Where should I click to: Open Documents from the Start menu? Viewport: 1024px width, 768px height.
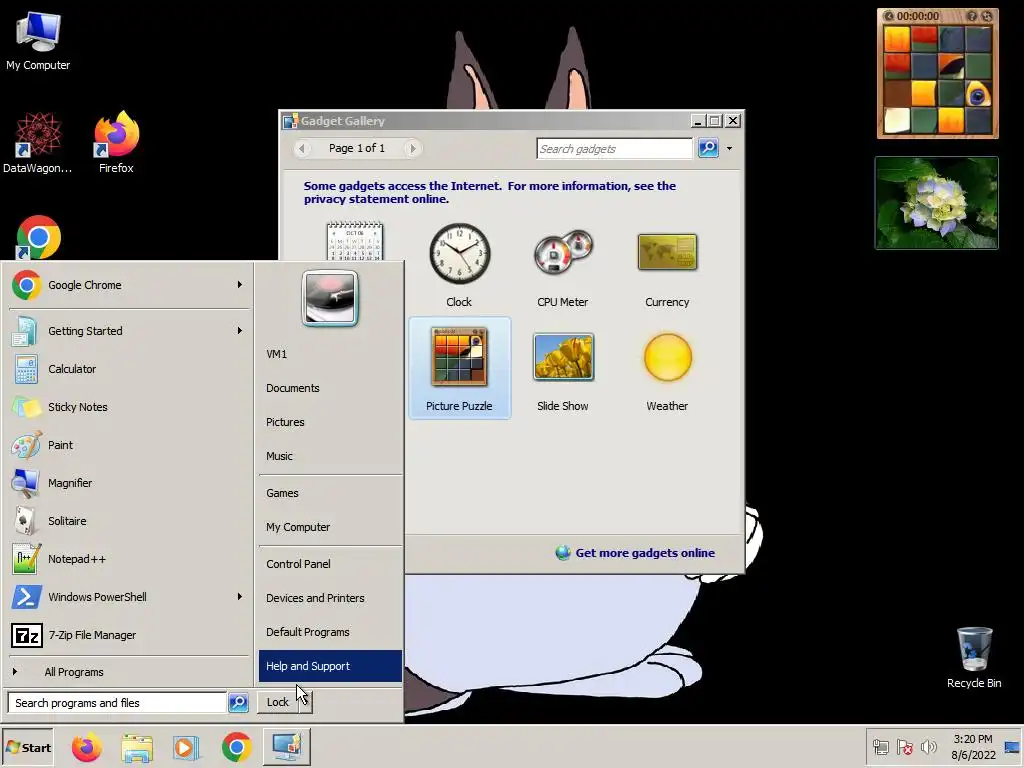[x=330, y=388]
